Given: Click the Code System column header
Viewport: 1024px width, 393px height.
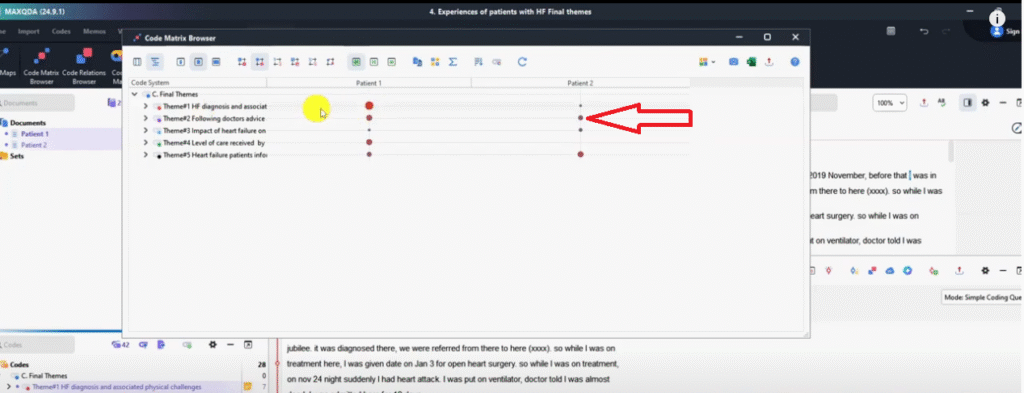Looking at the screenshot, I should [198, 83].
